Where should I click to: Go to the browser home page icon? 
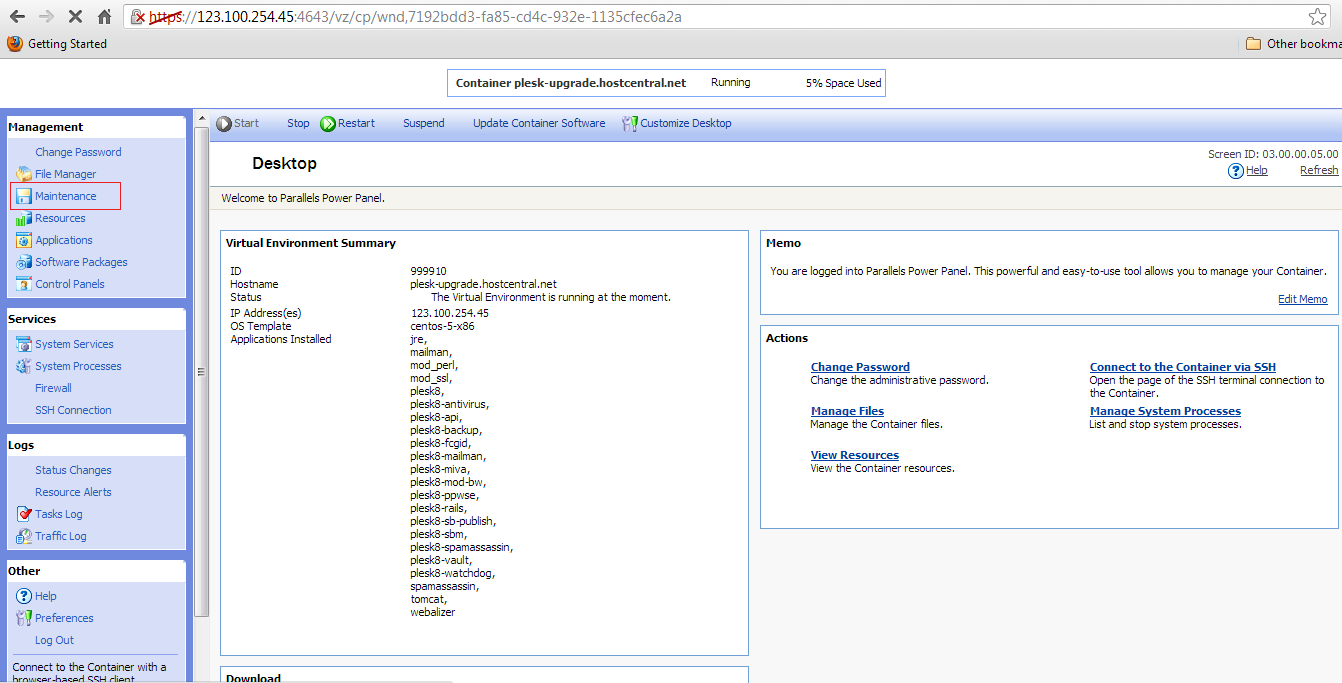coord(104,17)
